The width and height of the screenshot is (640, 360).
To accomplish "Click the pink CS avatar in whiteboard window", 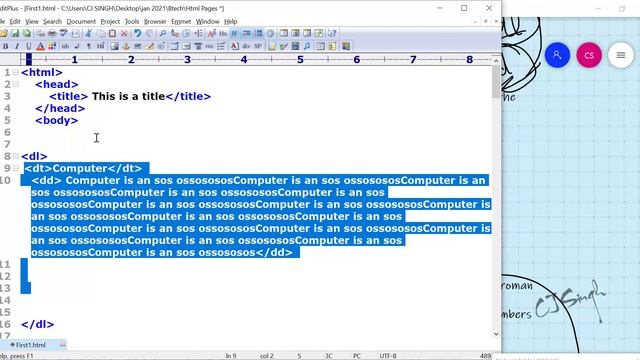I will (589, 55).
